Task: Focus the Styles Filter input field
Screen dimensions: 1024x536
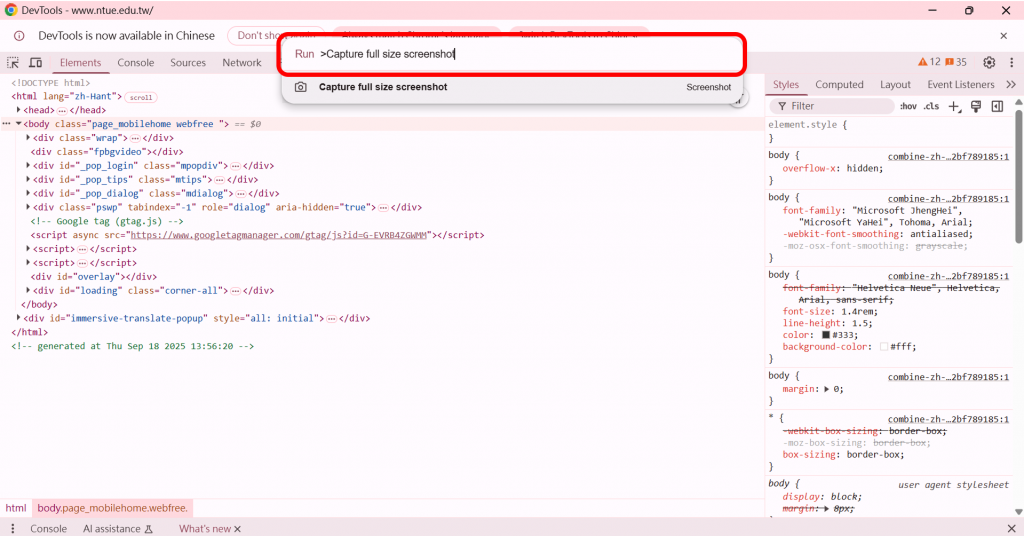Action: (833, 106)
